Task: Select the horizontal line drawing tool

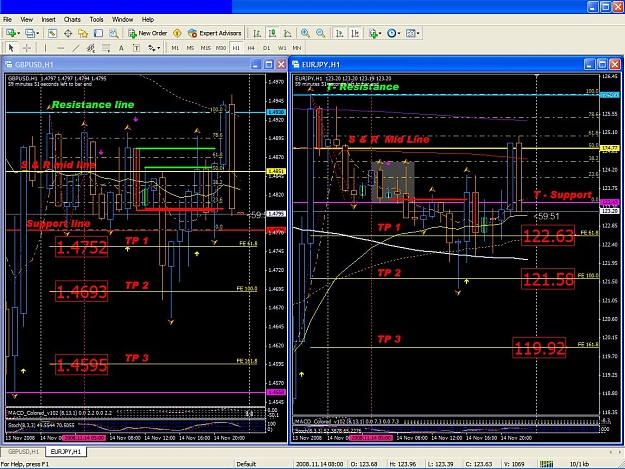Action: [60, 48]
